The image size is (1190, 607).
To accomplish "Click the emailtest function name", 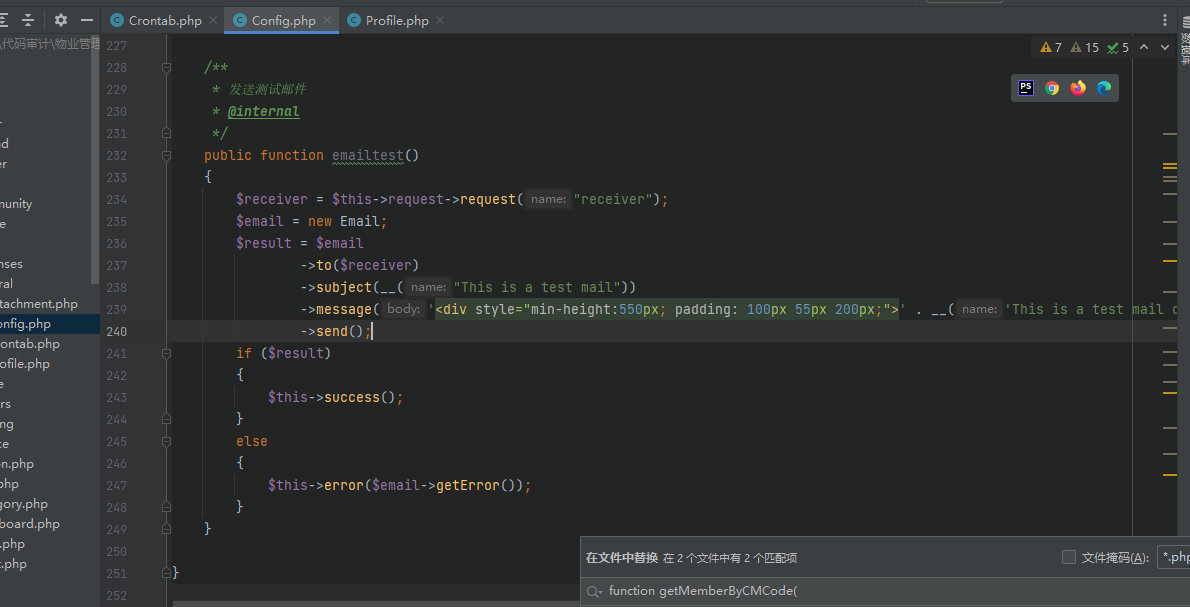I will (368, 156).
